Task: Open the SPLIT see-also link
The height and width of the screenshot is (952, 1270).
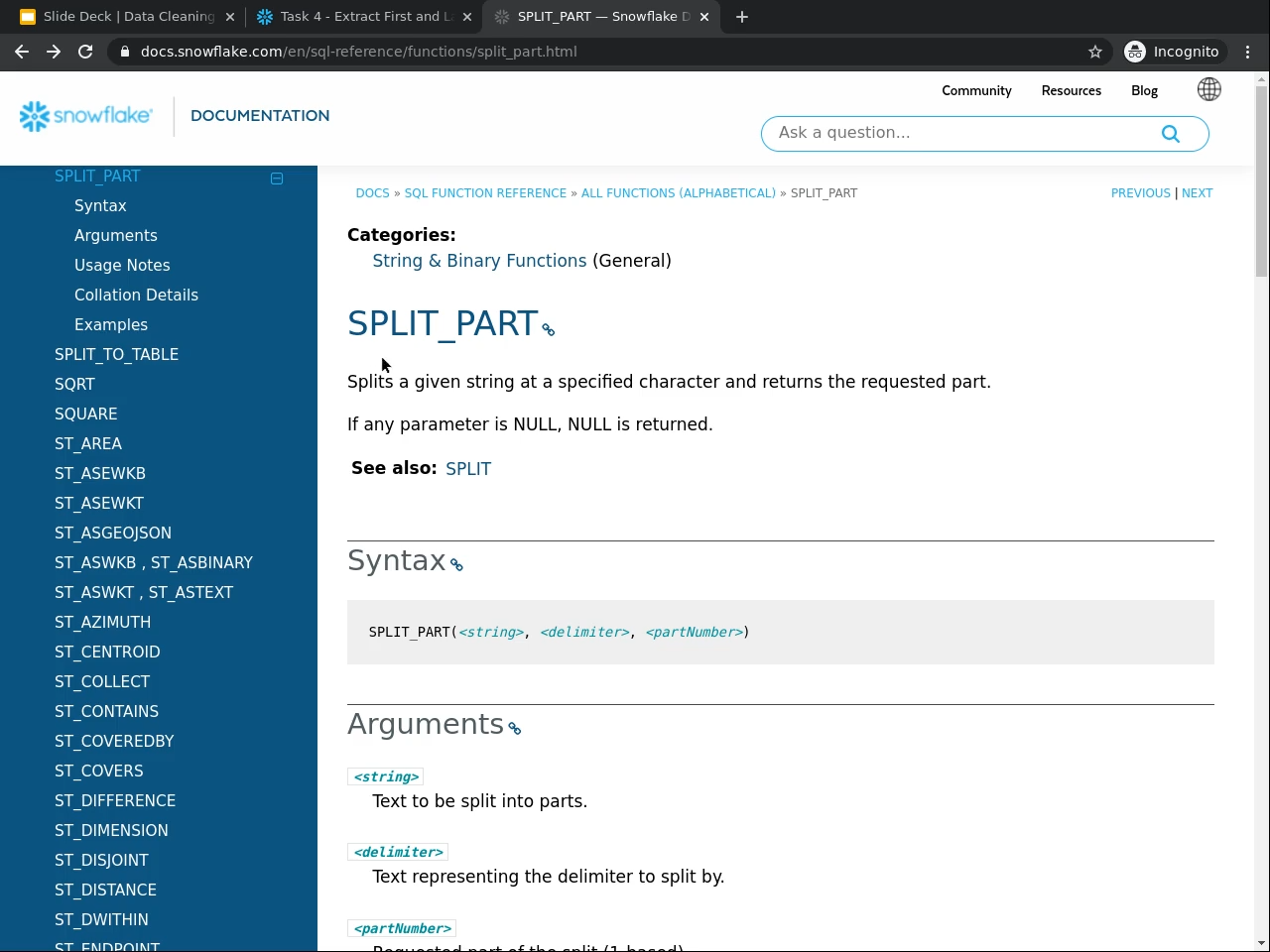Action: tap(468, 469)
